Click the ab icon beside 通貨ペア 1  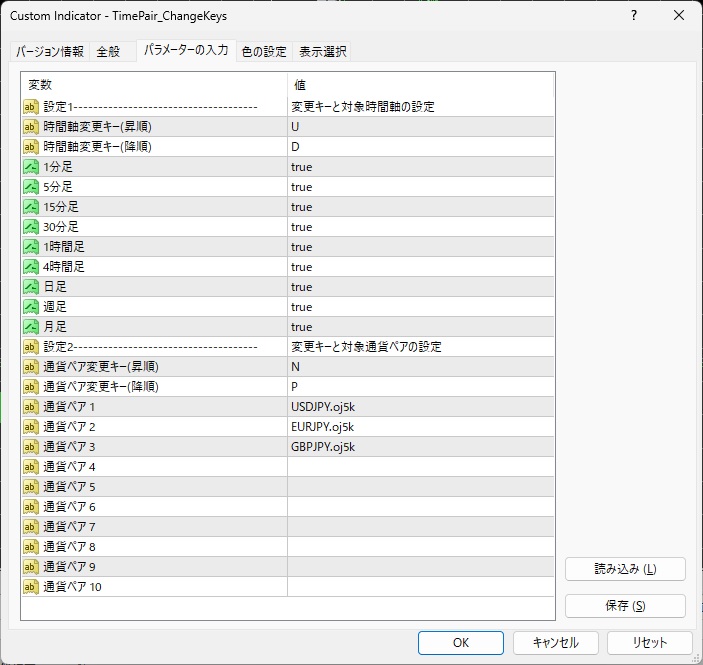[31, 407]
